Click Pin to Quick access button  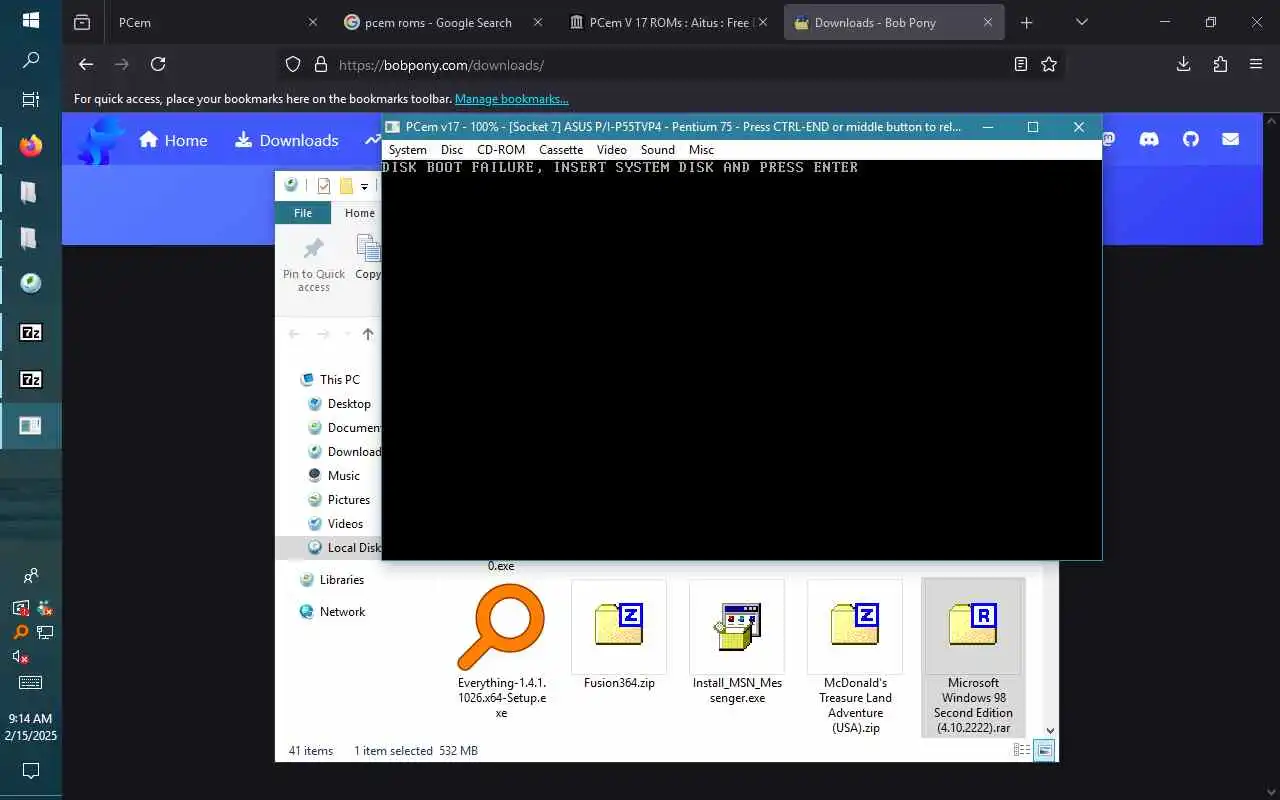314,265
